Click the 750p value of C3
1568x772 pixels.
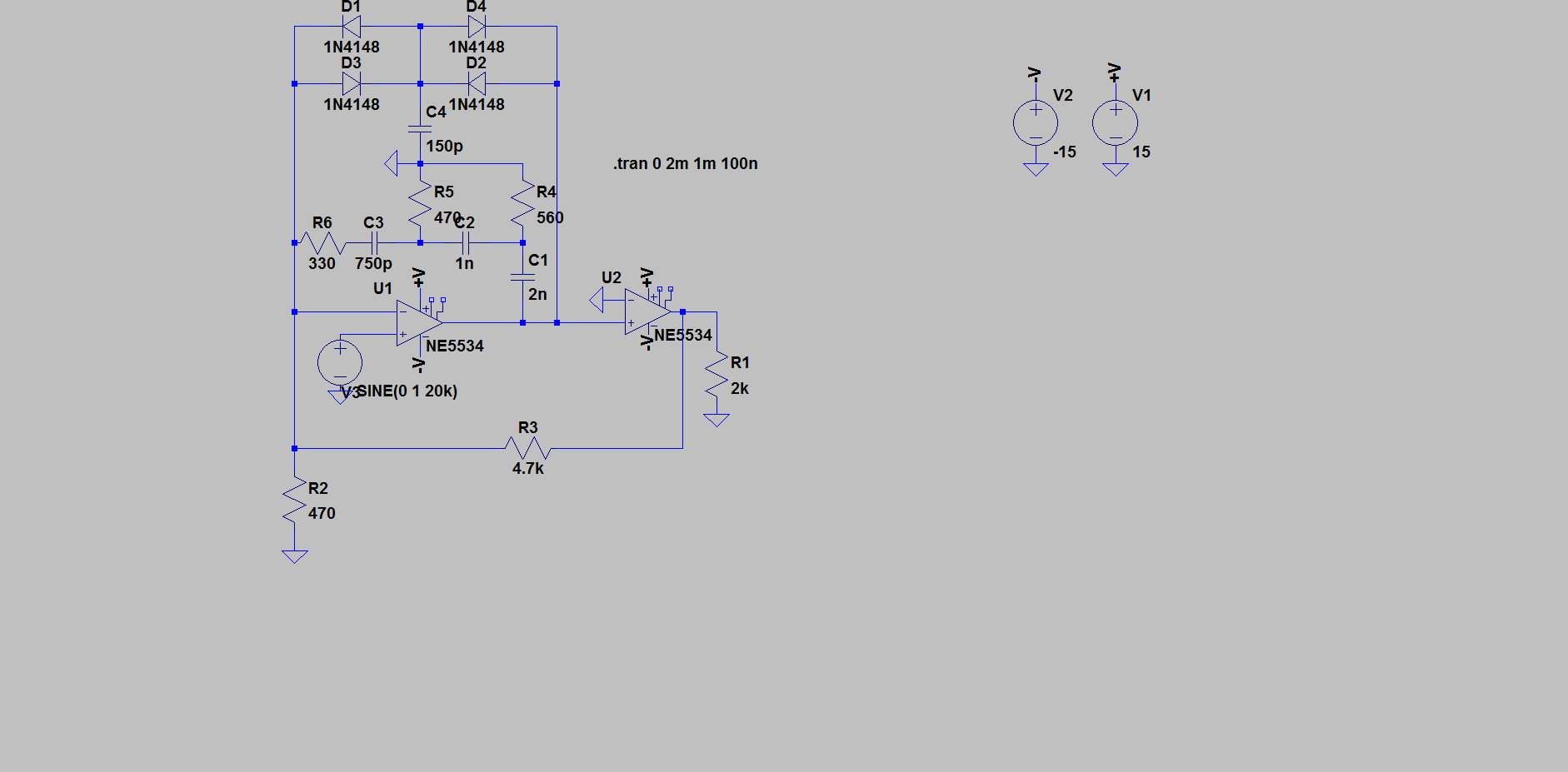[x=373, y=263]
